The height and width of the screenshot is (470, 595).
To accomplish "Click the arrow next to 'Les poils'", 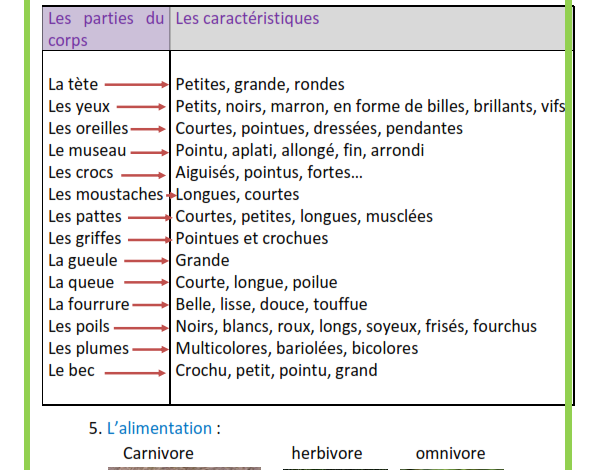I will (141, 328).
